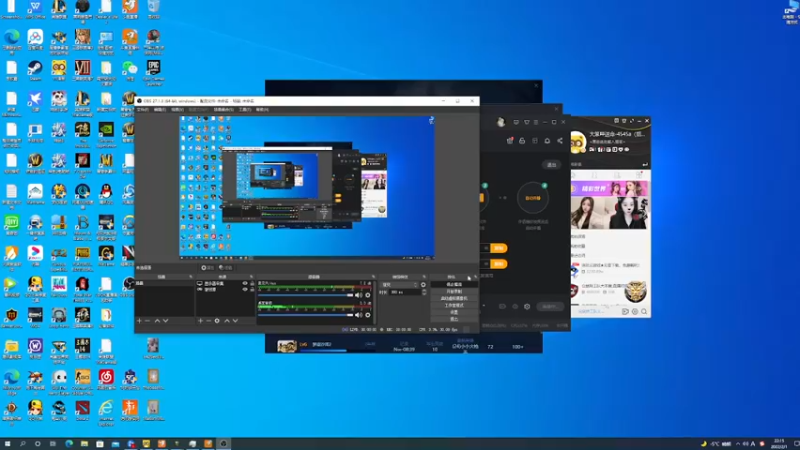Click gift icon with red dot in dark window
800x450 pixels.
(x=510, y=141)
